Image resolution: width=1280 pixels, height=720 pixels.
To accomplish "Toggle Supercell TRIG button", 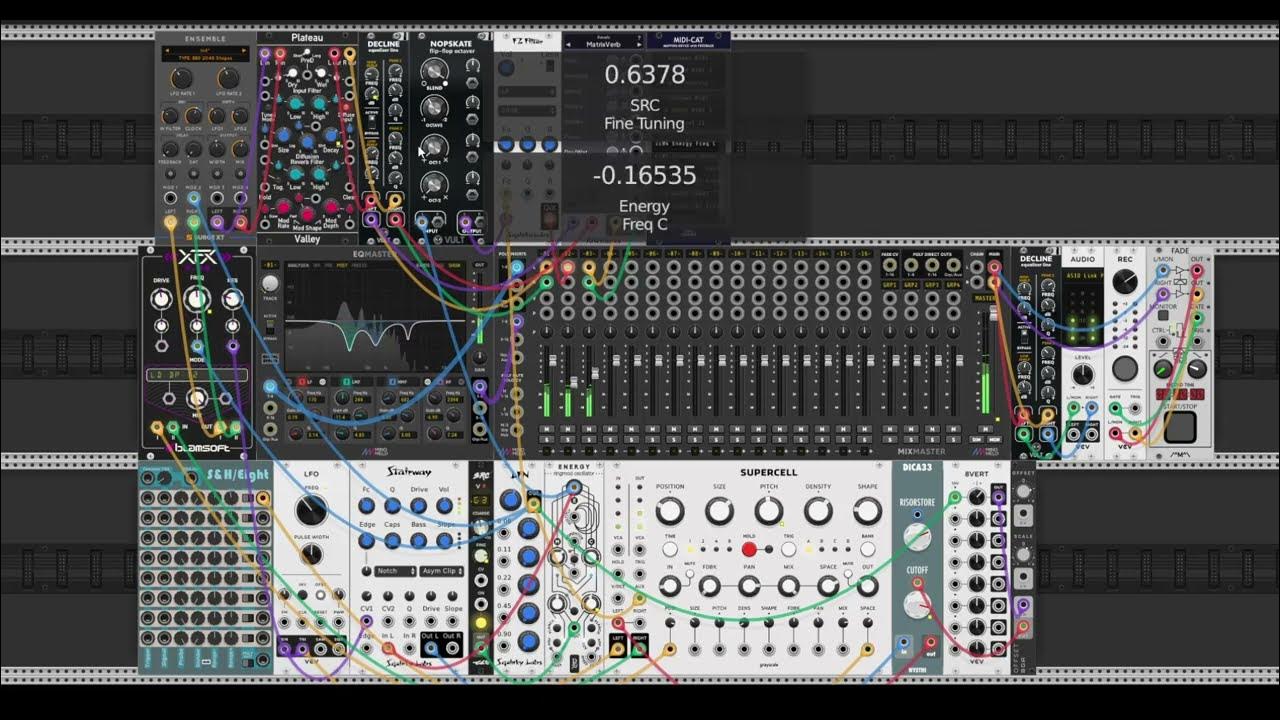I will 788,549.
